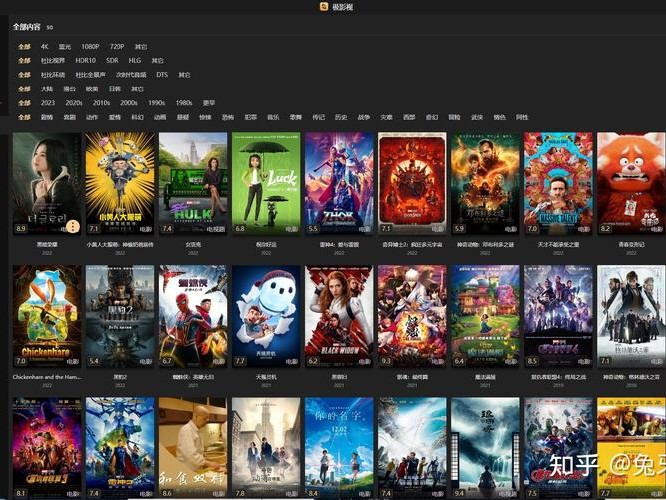Open the sushi chef poster rated 8.6
The height and width of the screenshot is (500, 666).
point(193,448)
